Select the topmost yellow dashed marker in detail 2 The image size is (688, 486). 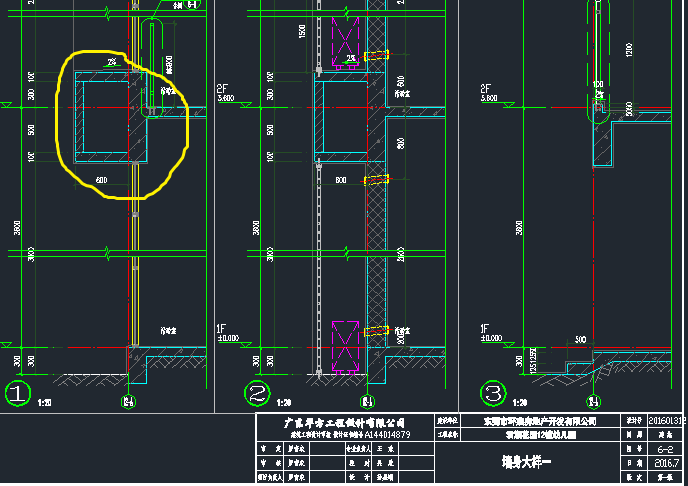click(376, 55)
